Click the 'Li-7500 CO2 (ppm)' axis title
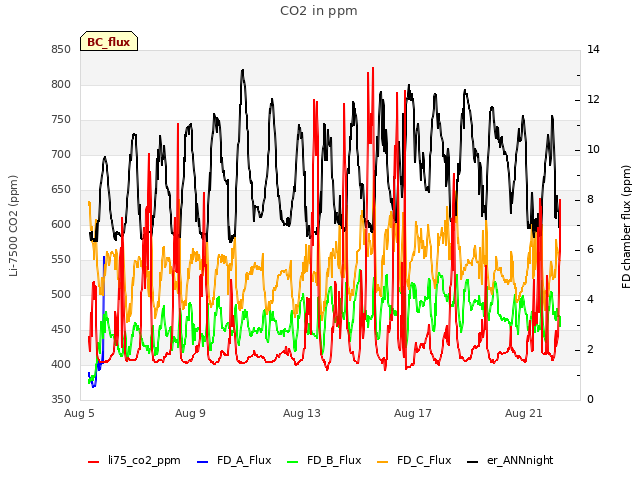Screen dimensions: 640x480 pos(13,226)
